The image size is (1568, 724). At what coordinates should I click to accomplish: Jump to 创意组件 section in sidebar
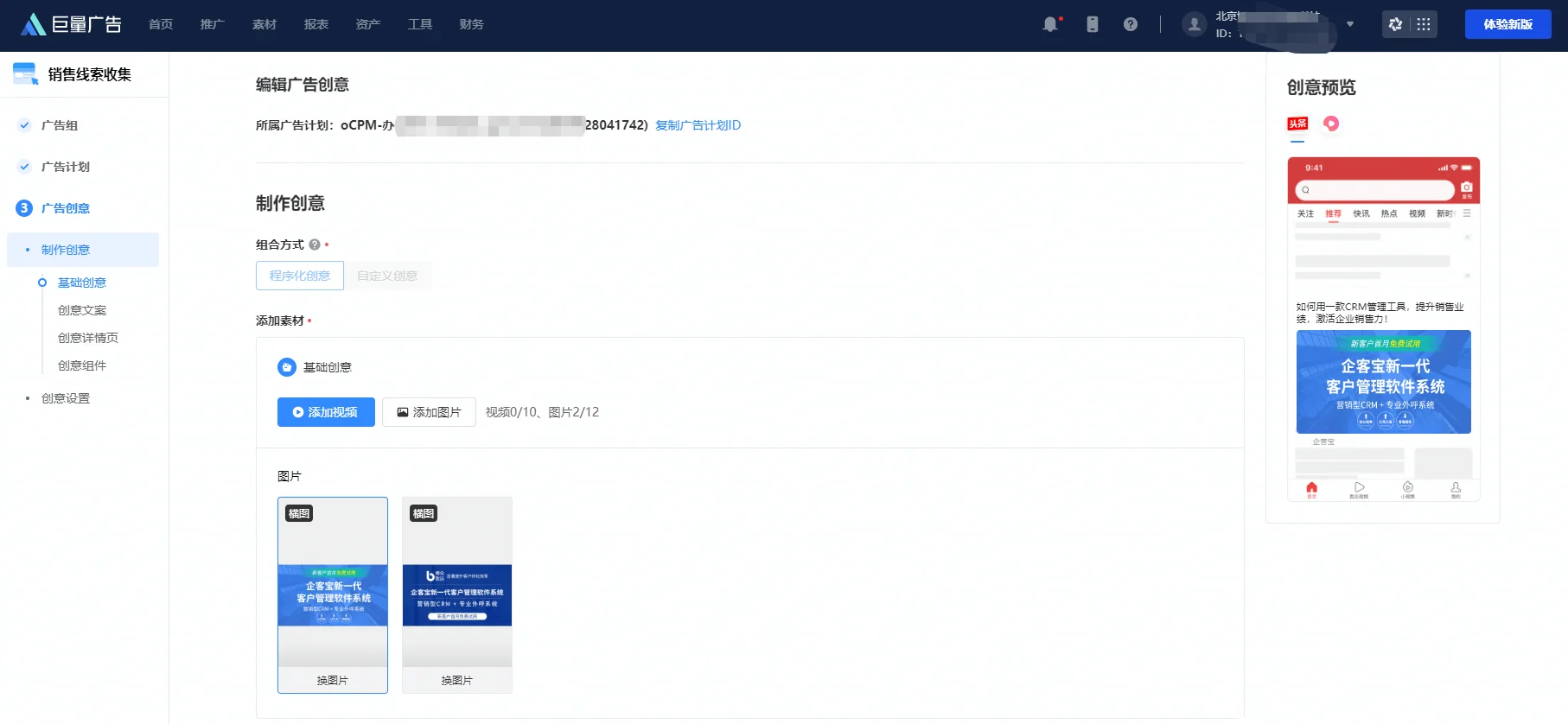(x=82, y=365)
